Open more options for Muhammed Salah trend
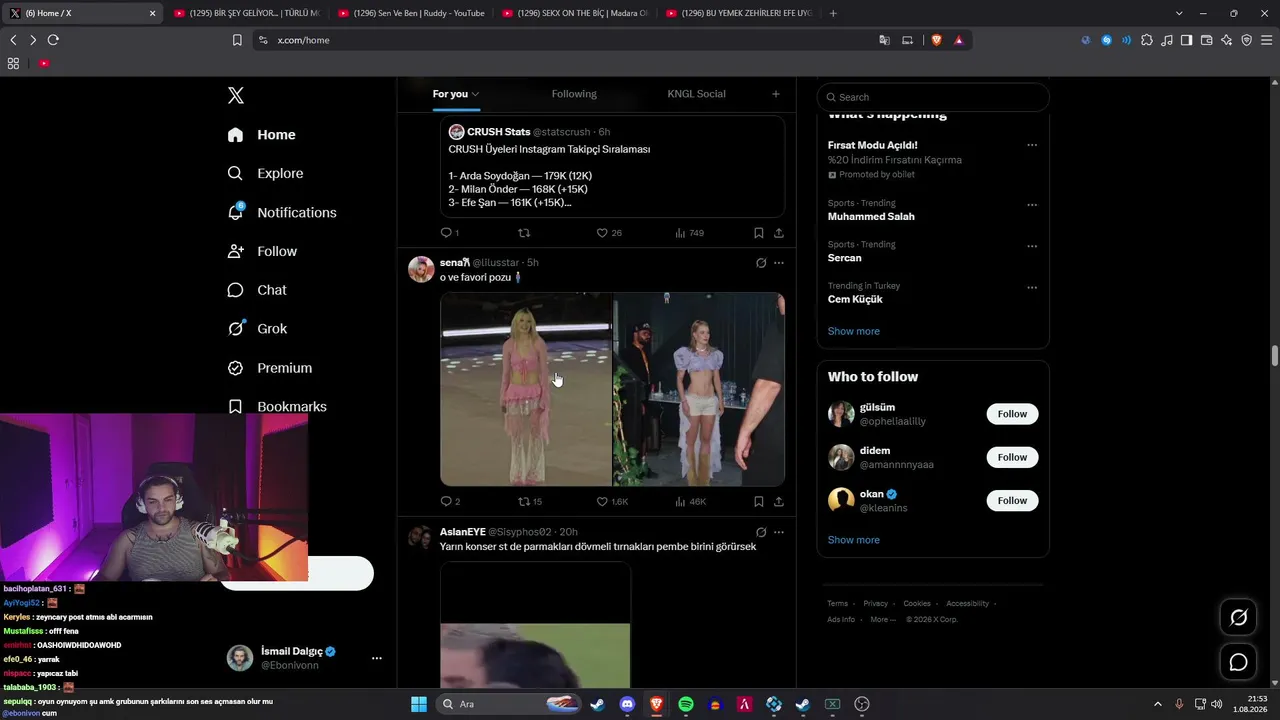The height and width of the screenshot is (720, 1280). [x=1032, y=205]
